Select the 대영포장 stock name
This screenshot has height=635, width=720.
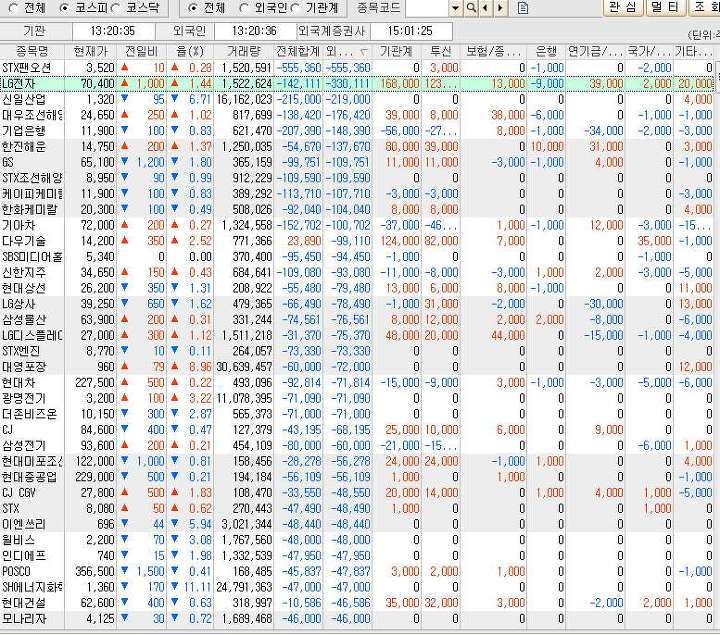(x=24, y=366)
